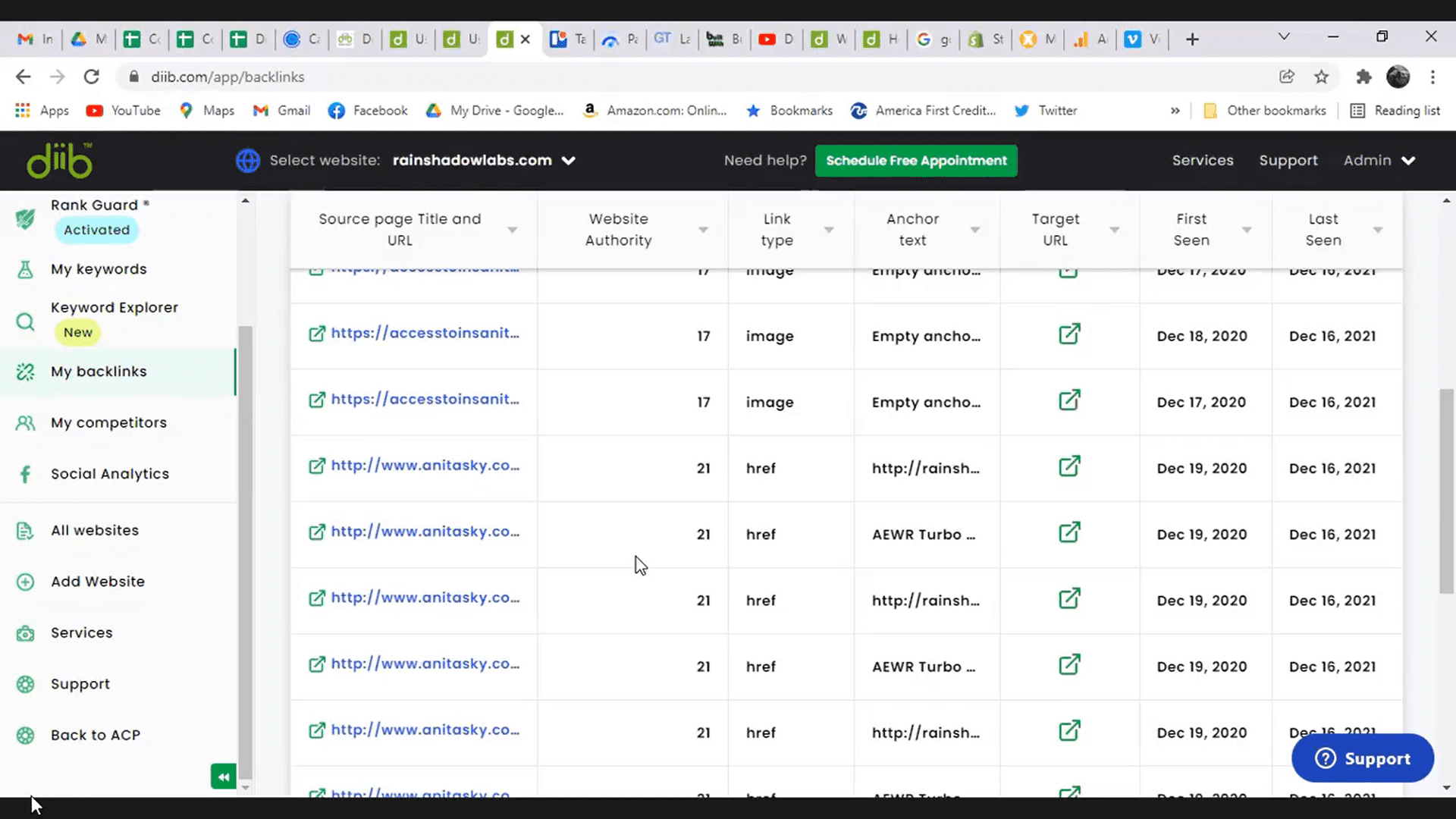Viewport: 1456px width, 819px height.
Task: Collapse sidebar with green double-arrow button
Action: (223, 777)
